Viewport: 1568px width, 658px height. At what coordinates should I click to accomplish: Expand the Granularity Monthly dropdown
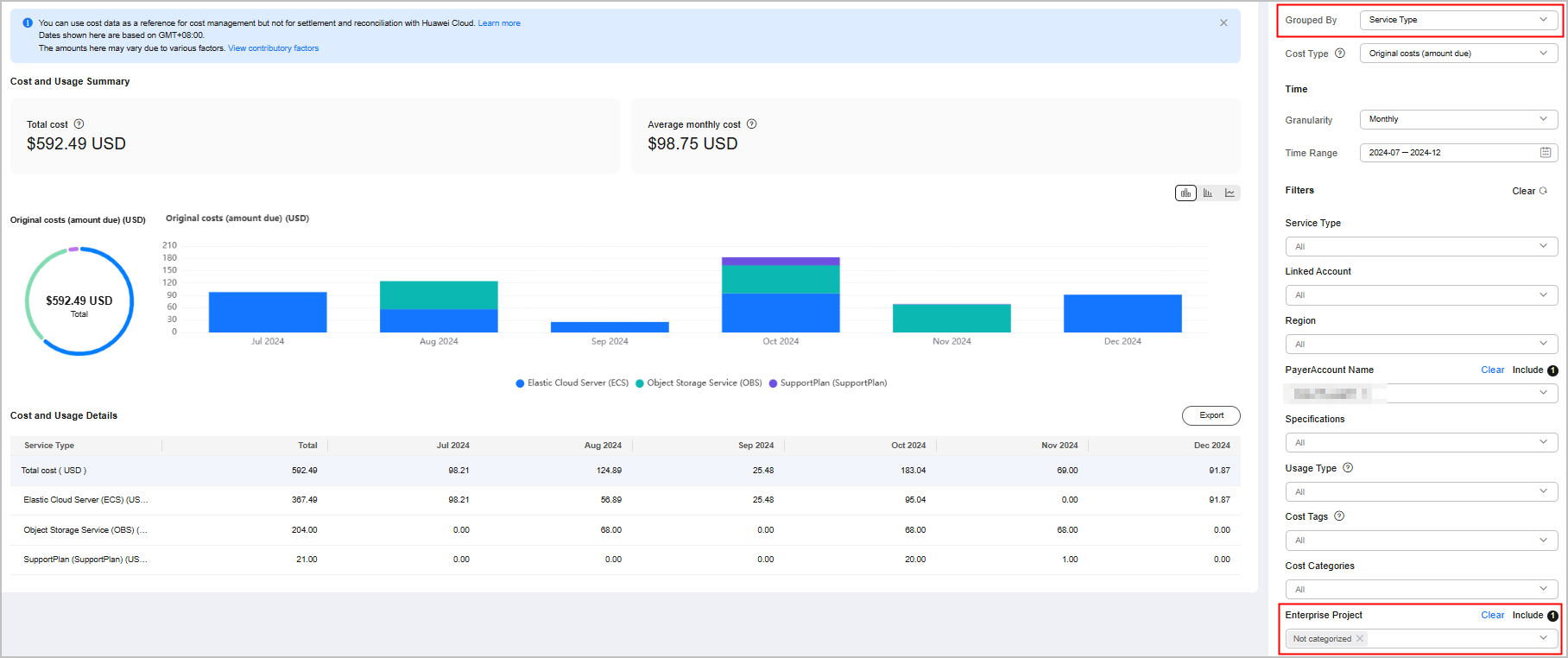click(1458, 119)
